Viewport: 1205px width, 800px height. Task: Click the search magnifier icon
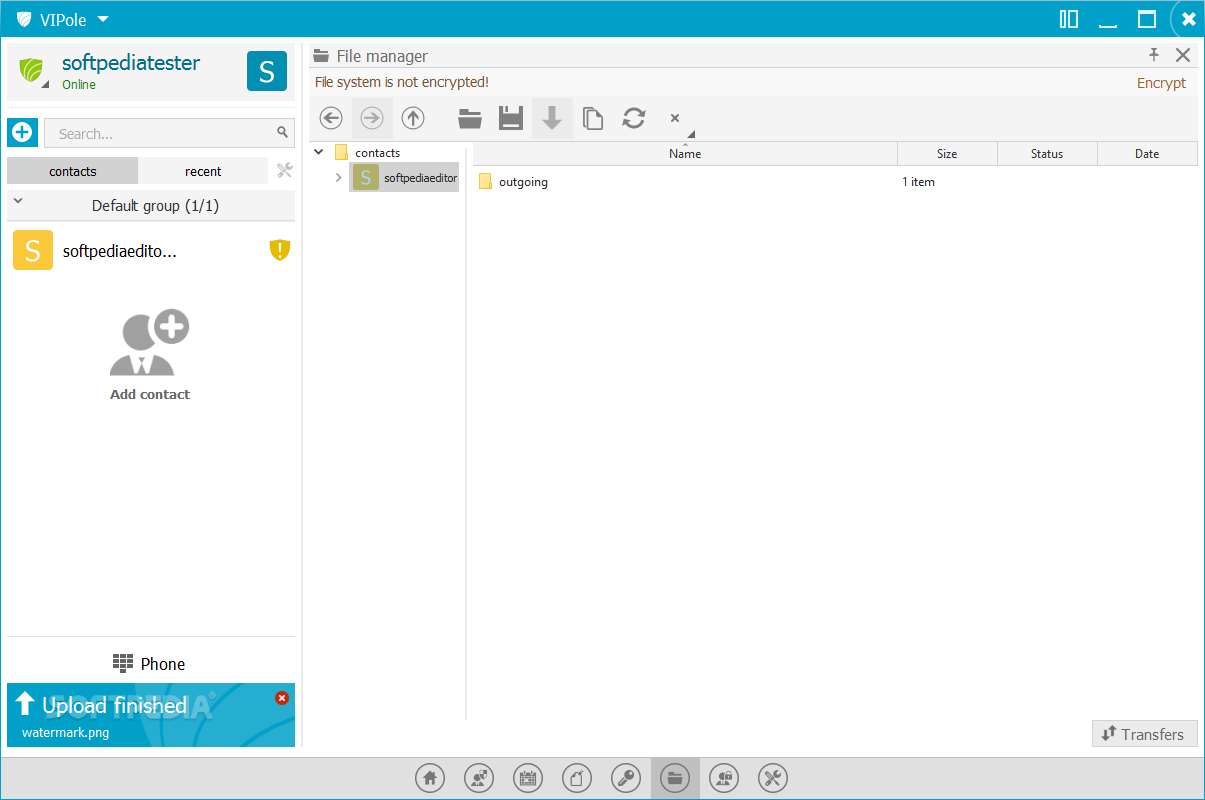click(282, 132)
